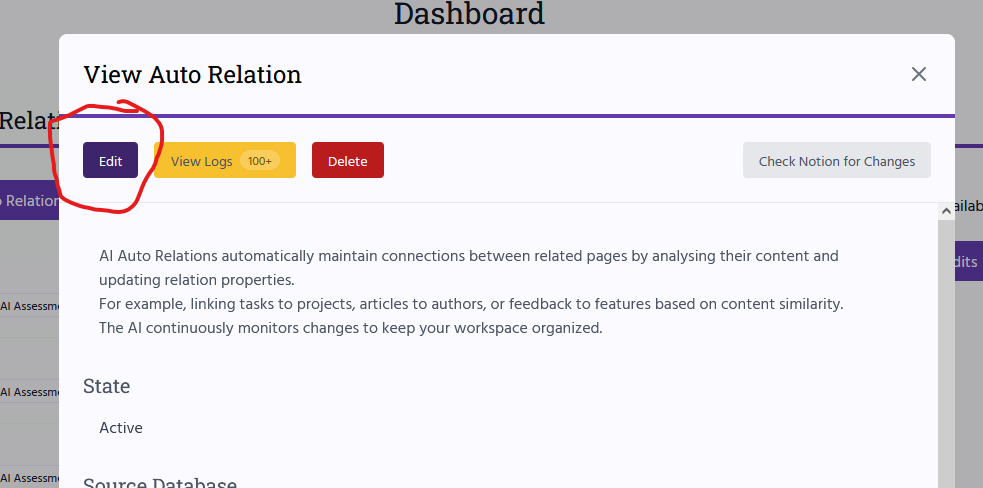Click the Relations heading behind the dialog
Image resolution: width=983 pixels, height=488 pixels.
pyautogui.click(x=29, y=120)
